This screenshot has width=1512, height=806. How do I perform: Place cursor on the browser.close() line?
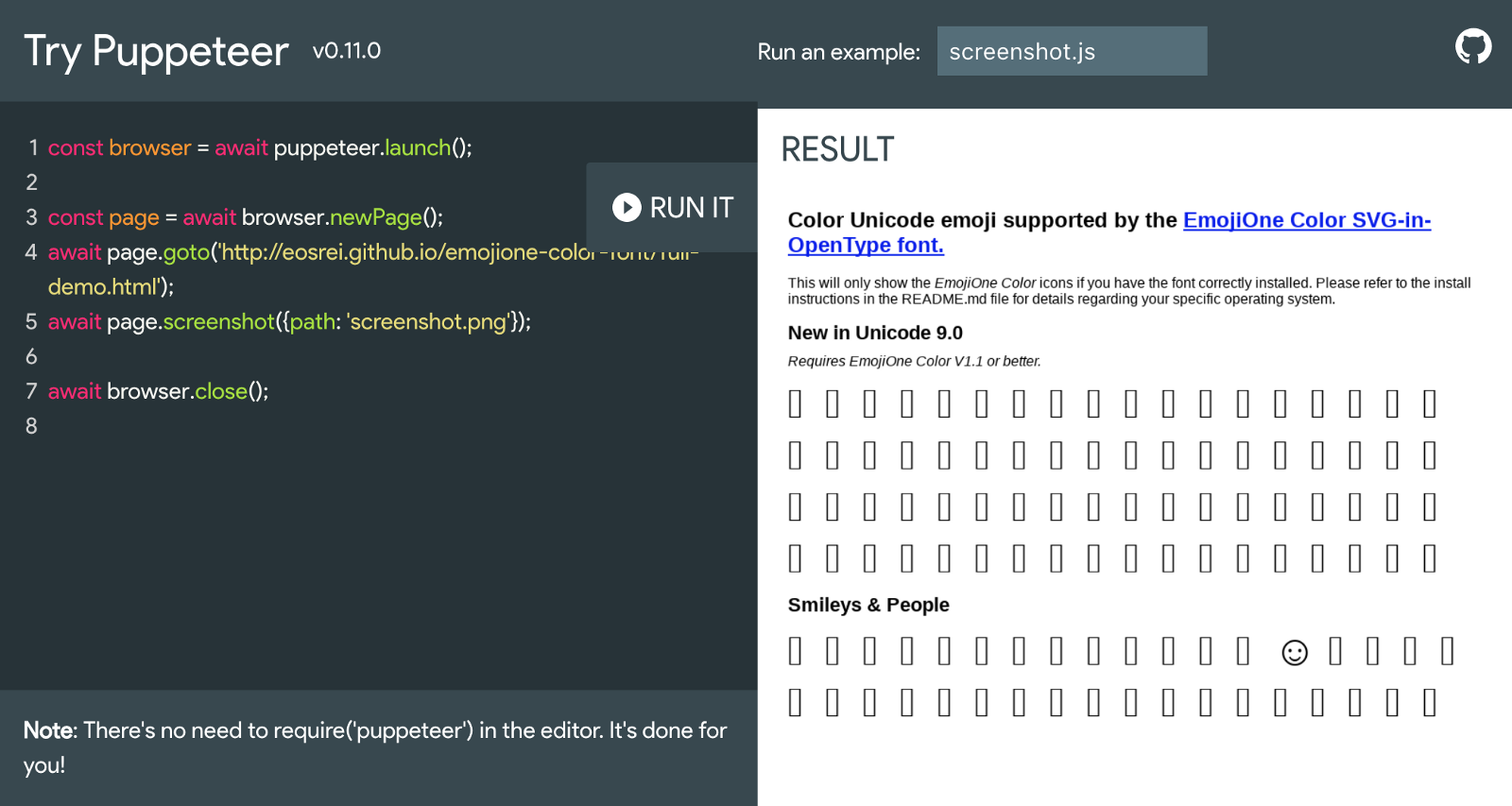tap(159, 391)
